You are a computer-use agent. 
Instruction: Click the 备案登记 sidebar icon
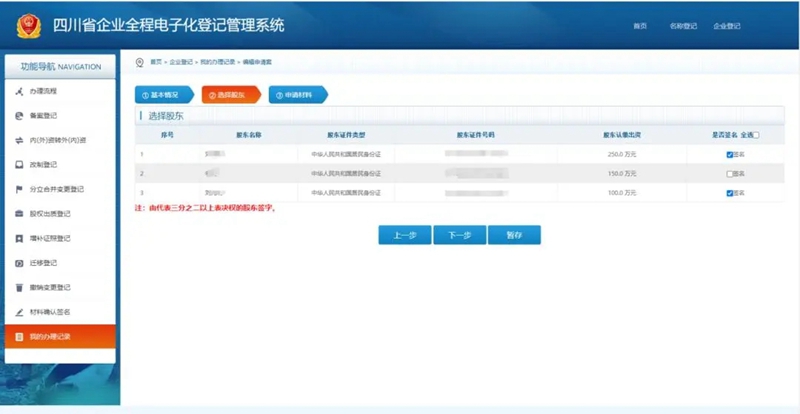pos(19,116)
